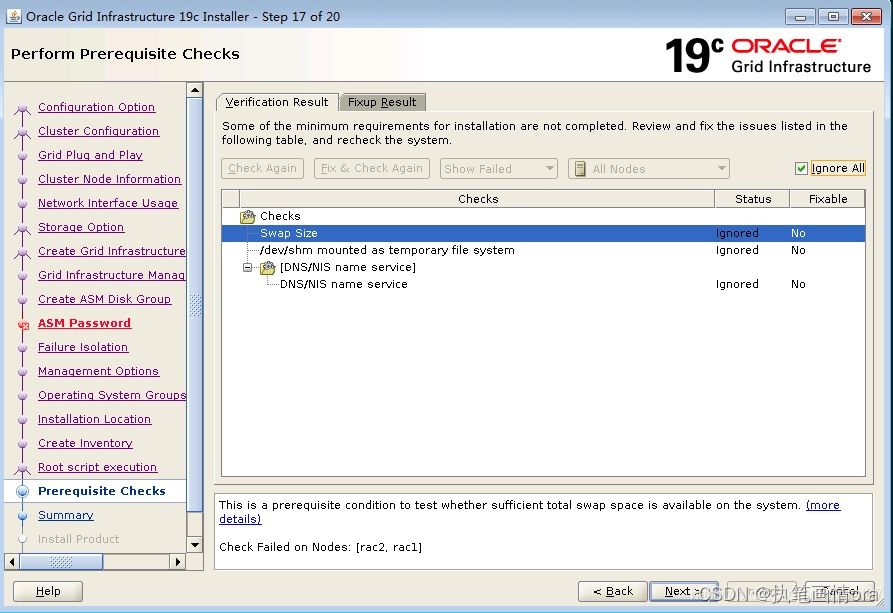The height and width of the screenshot is (613, 893).
Task: Click the arrow icon beside Storage Option step
Action: pos(22,227)
